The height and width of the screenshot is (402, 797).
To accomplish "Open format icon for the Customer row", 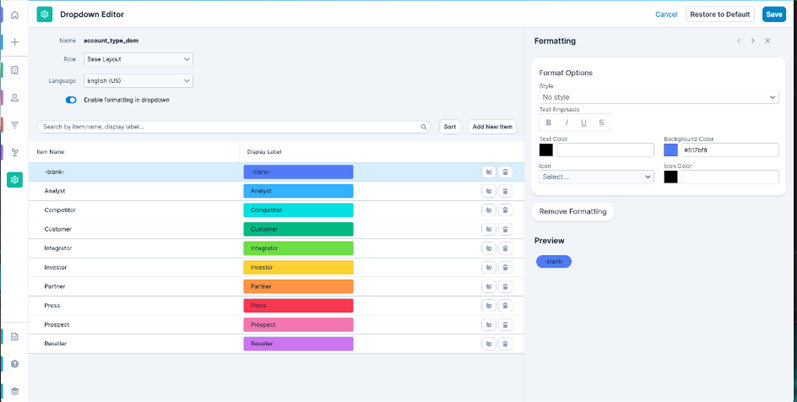I will click(488, 229).
